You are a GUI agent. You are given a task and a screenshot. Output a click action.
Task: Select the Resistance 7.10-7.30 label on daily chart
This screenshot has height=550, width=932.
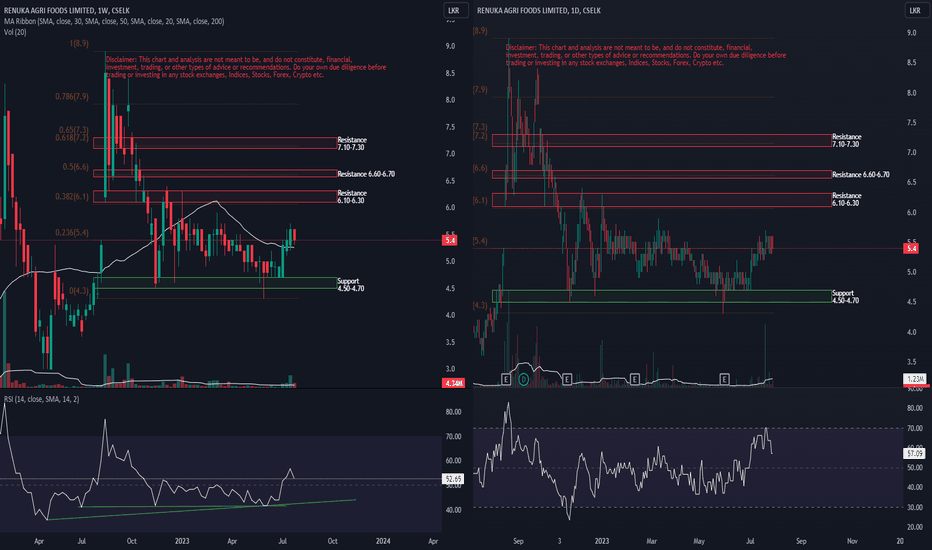[846, 140]
